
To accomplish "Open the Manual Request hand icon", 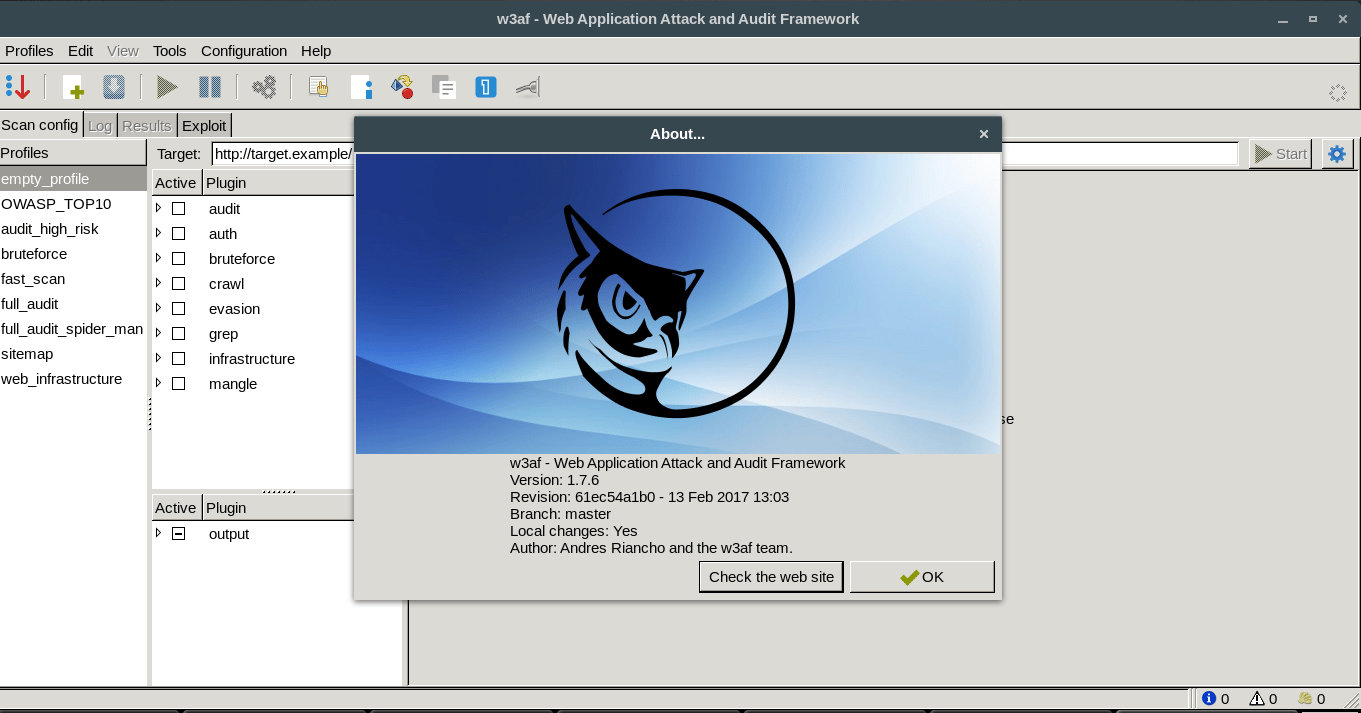I will [x=319, y=88].
